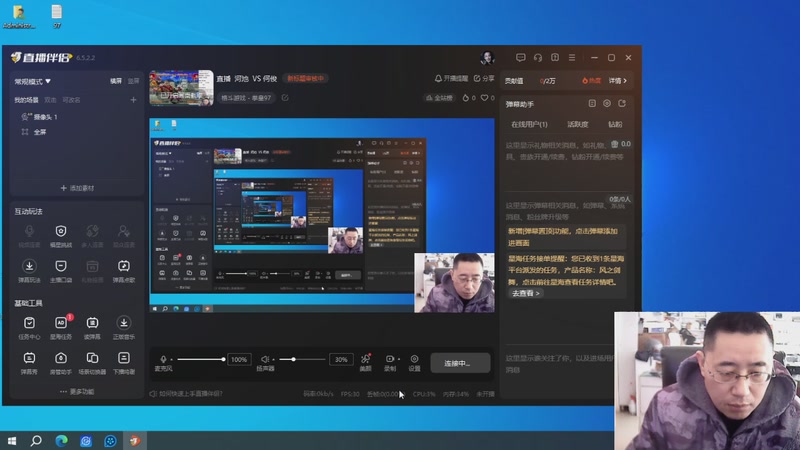Click the microphone 100% value field
Screen dimensions: 800x450
click(239, 359)
